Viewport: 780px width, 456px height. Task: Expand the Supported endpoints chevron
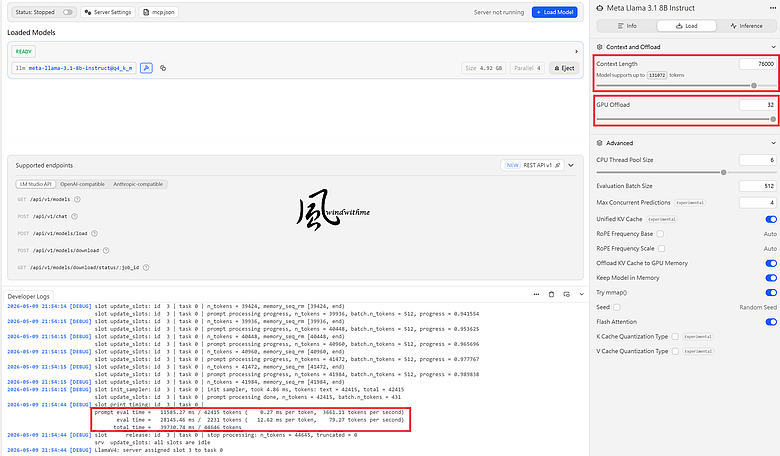coord(571,165)
